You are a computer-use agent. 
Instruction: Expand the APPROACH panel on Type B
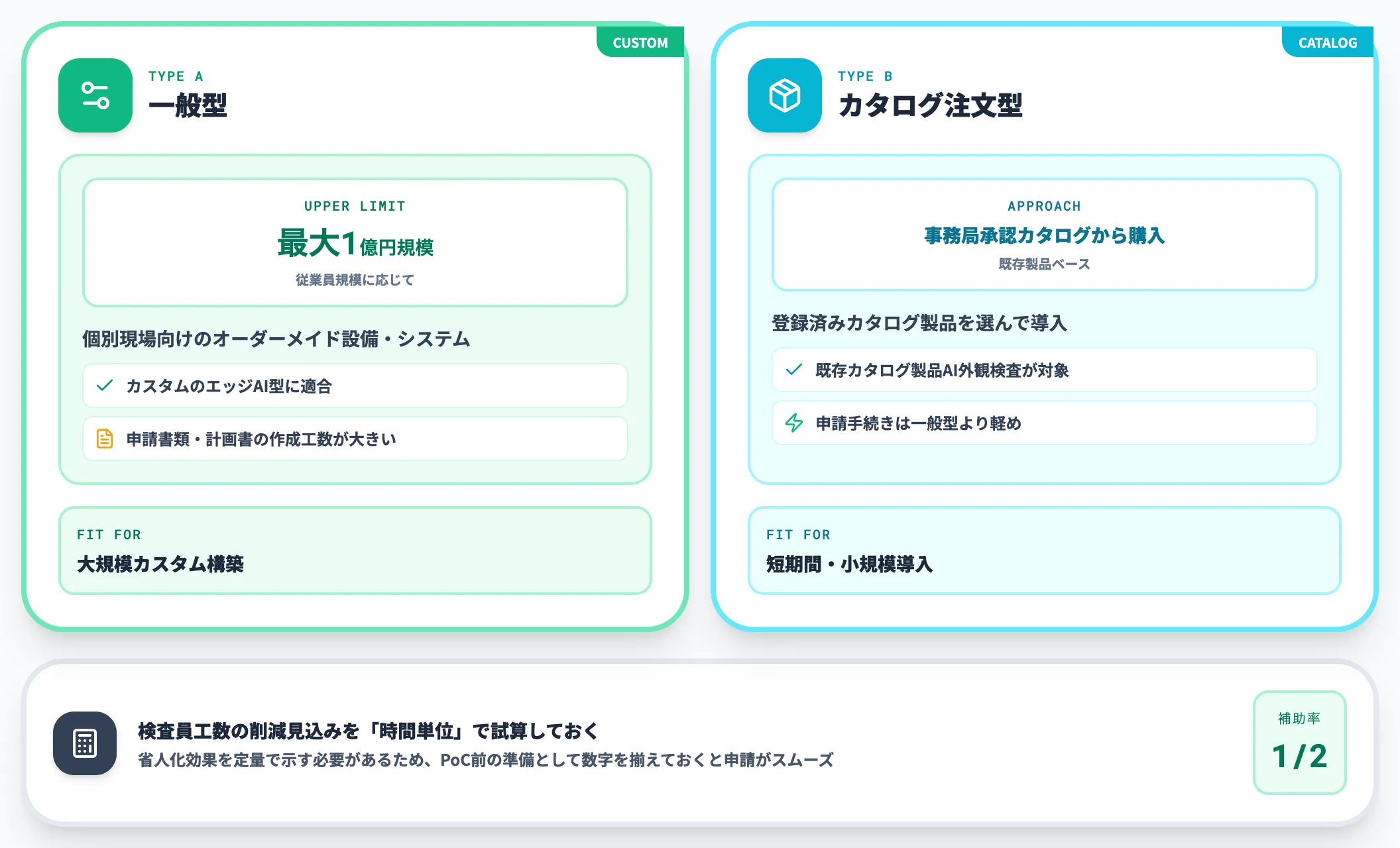(1045, 237)
